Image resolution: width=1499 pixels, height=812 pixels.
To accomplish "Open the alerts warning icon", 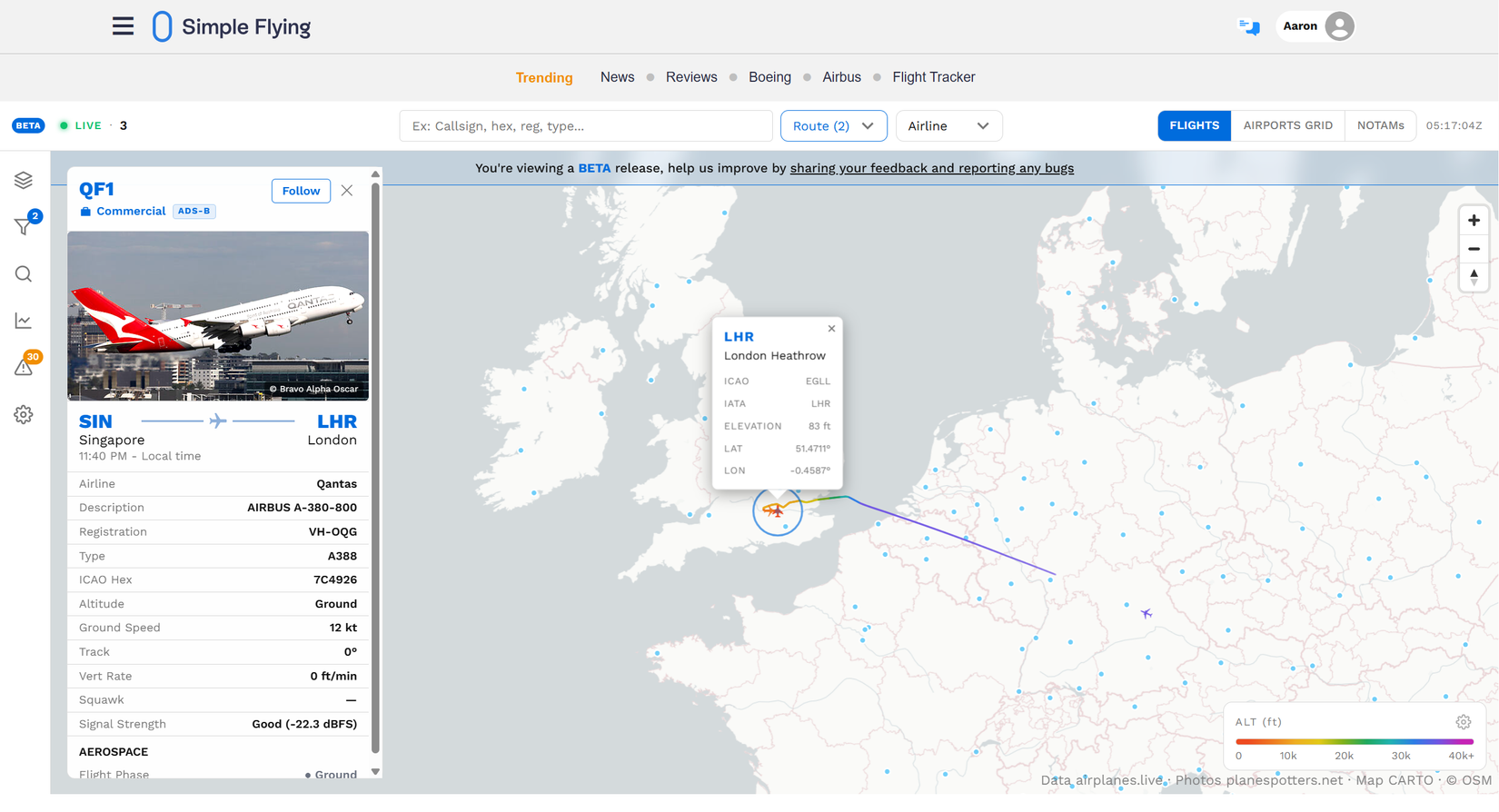I will [24, 367].
